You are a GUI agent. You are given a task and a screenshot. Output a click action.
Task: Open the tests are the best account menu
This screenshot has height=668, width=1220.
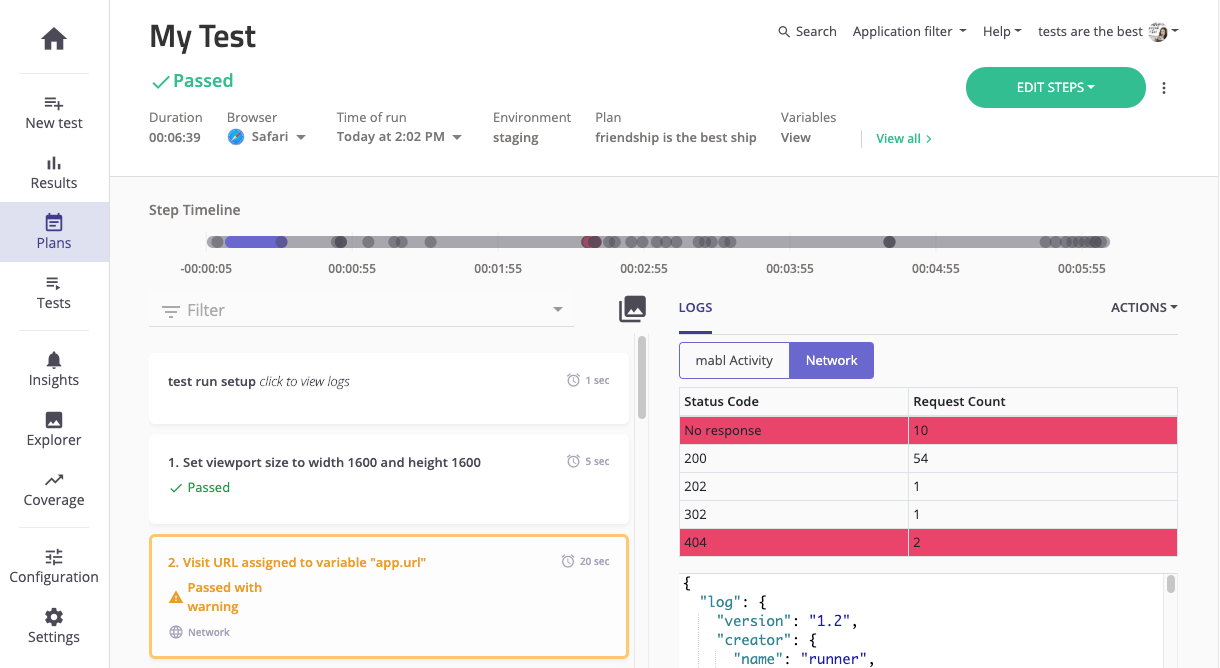pos(1108,32)
